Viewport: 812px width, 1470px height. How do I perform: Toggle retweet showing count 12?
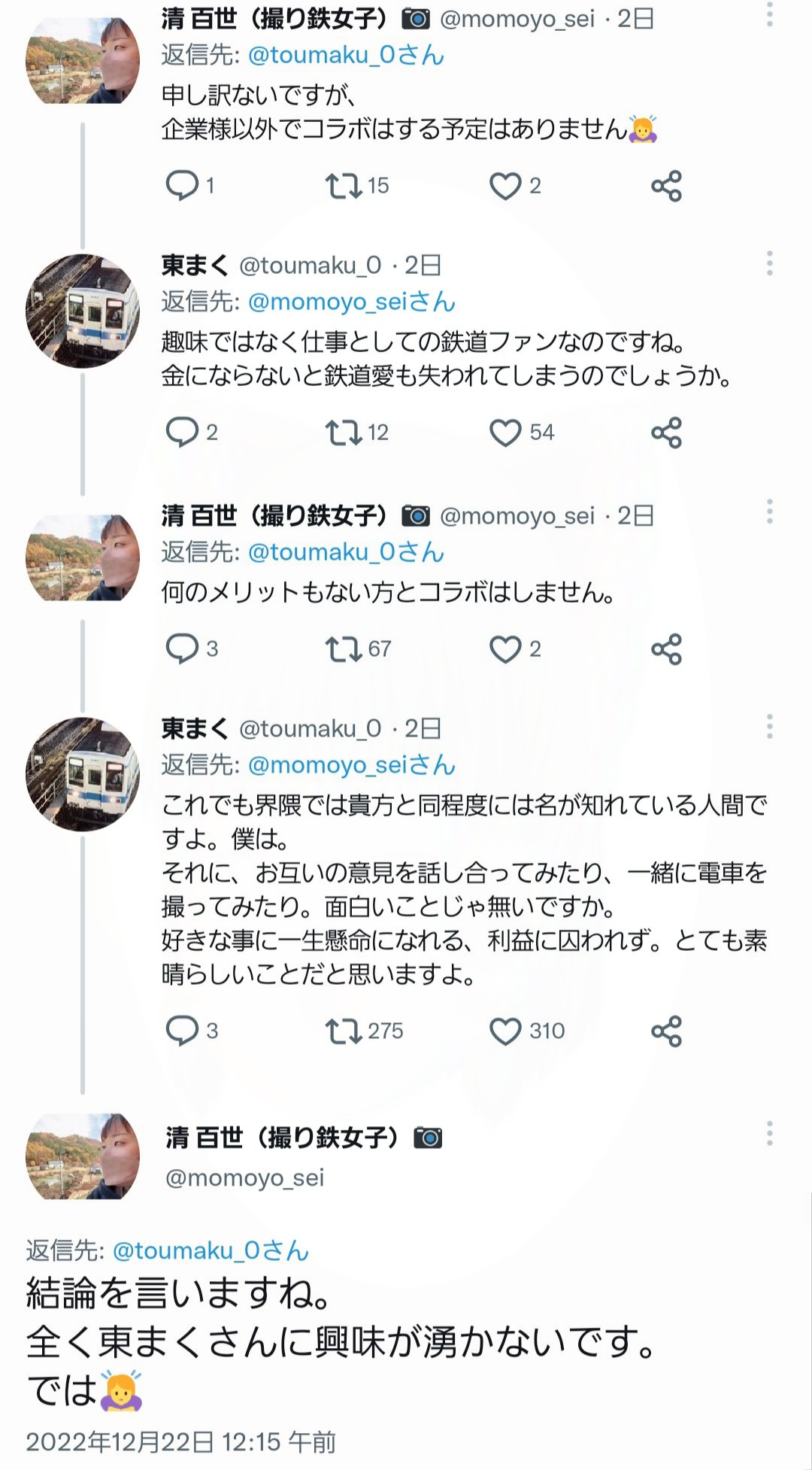[344, 433]
